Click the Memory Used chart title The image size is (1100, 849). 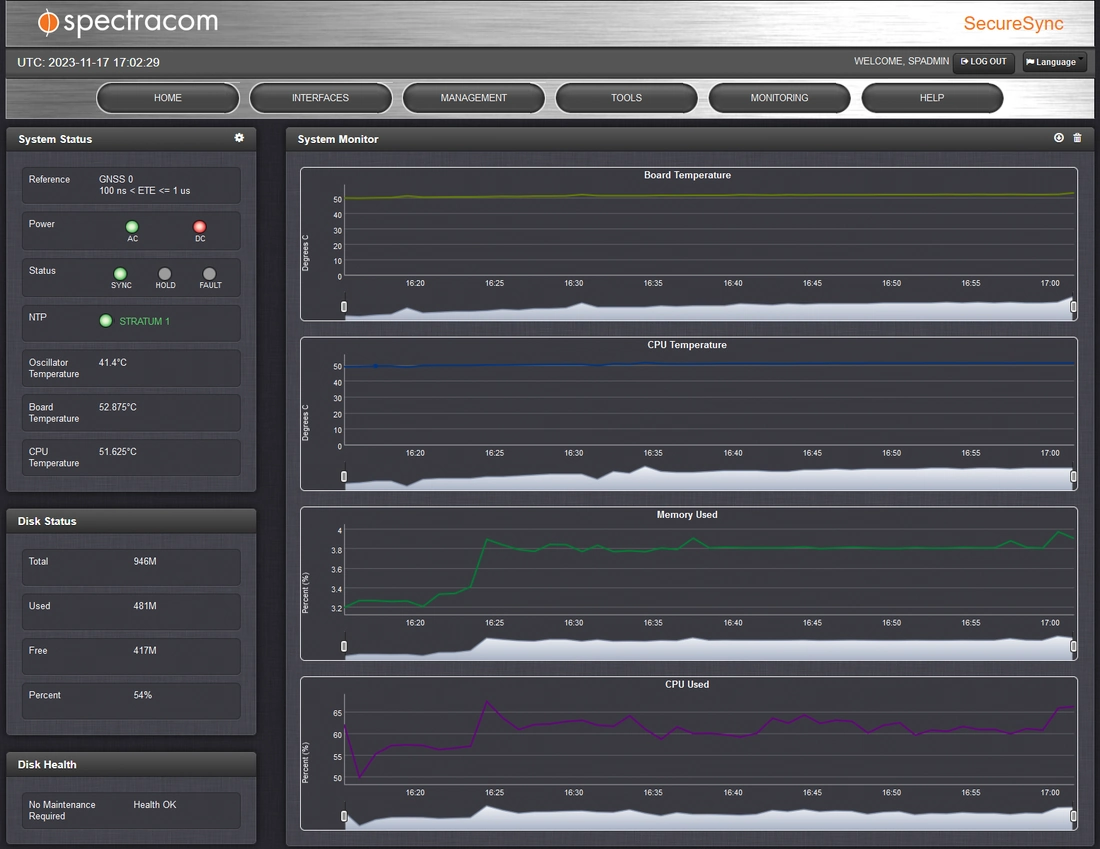687,514
